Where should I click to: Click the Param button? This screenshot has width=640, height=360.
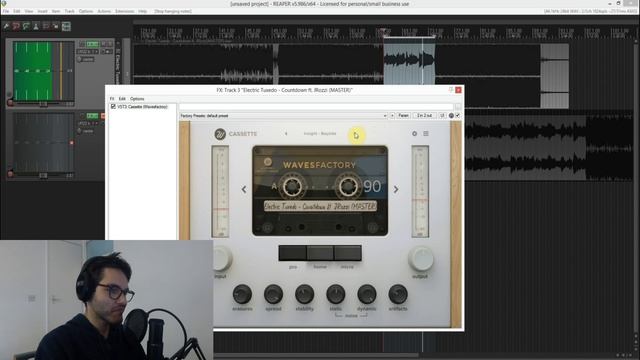(403, 116)
